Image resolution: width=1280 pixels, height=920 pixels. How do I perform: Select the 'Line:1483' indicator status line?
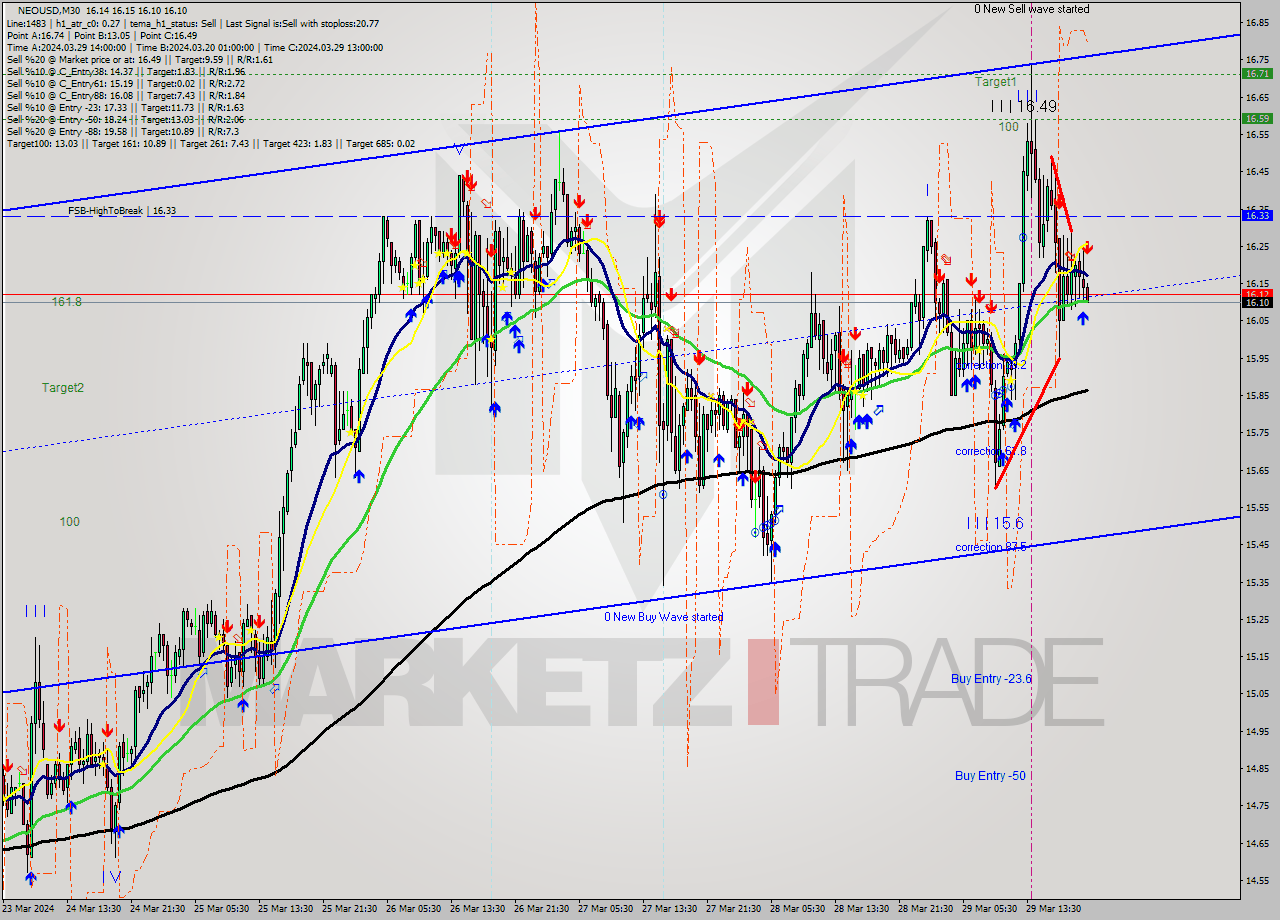193,23
